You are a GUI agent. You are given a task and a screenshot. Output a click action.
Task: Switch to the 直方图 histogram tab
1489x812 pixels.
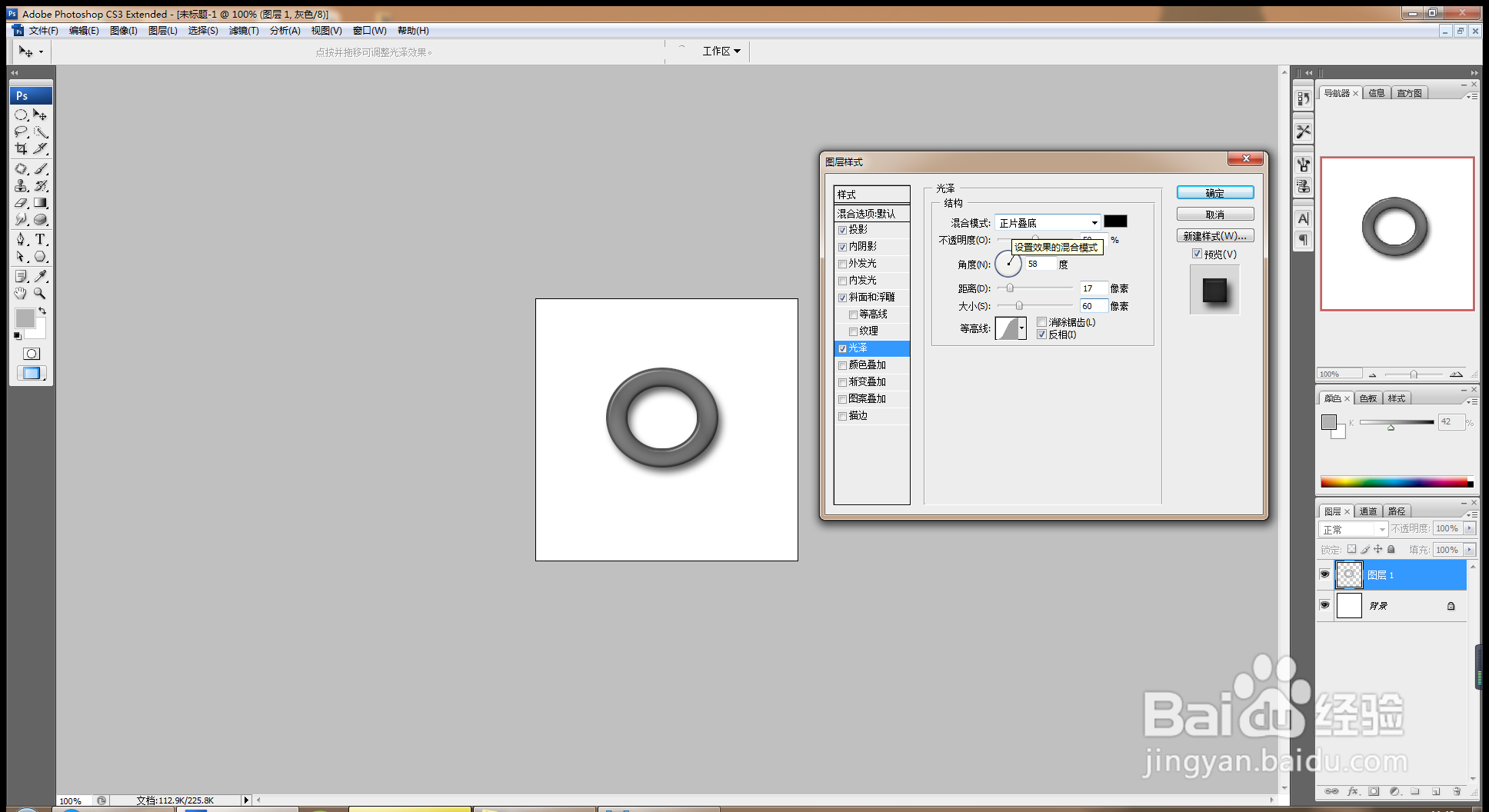click(1410, 93)
